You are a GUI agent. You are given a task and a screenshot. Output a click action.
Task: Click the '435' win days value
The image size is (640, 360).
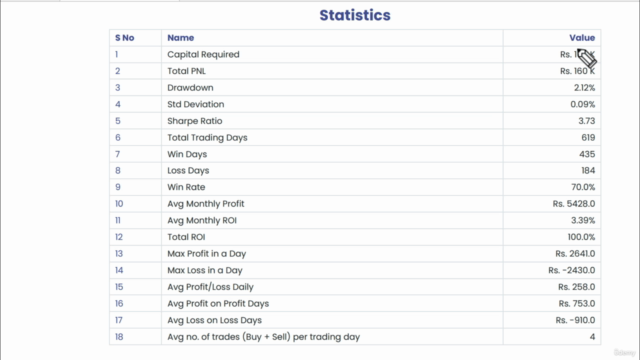pyautogui.click(x=587, y=154)
